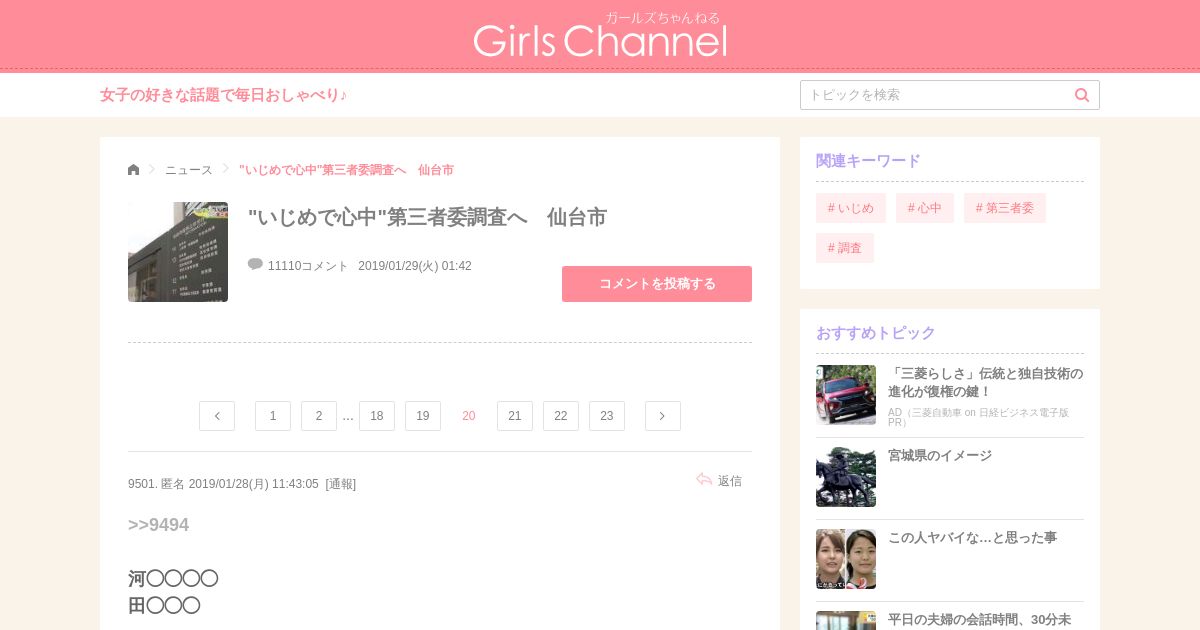Screen dimensions: 1200x630
Task: Click the statue thumbnail for 宮城県のイメージ
Action: click(x=846, y=477)
